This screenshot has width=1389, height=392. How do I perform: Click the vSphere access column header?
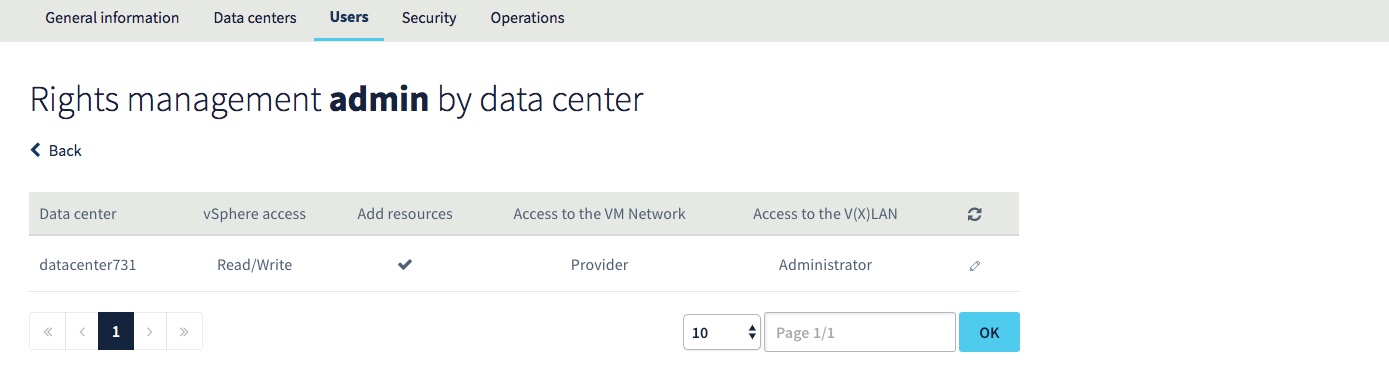point(255,214)
